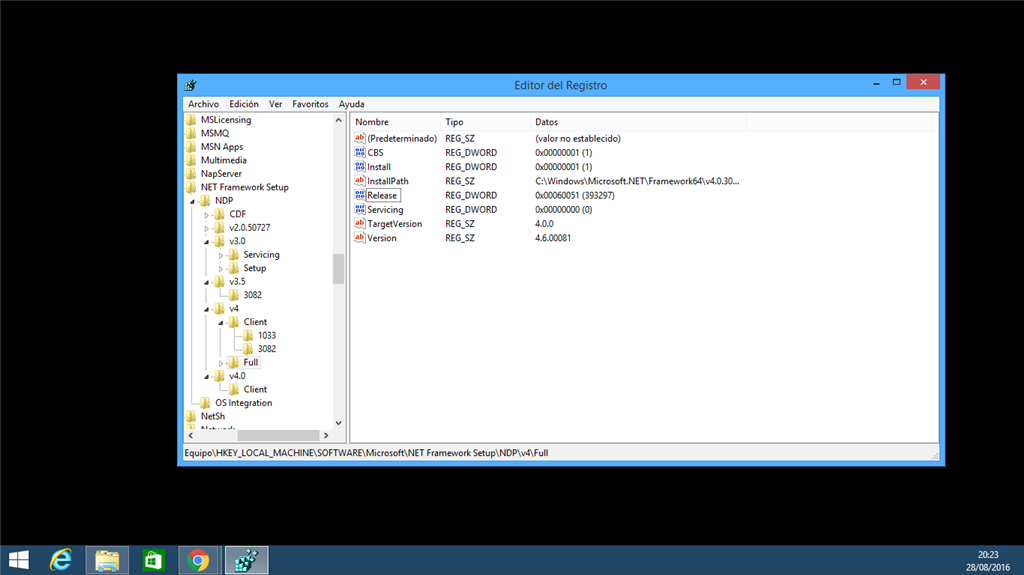The height and width of the screenshot is (575, 1024).
Task: Click the Install DWORD value icon
Action: 360,167
